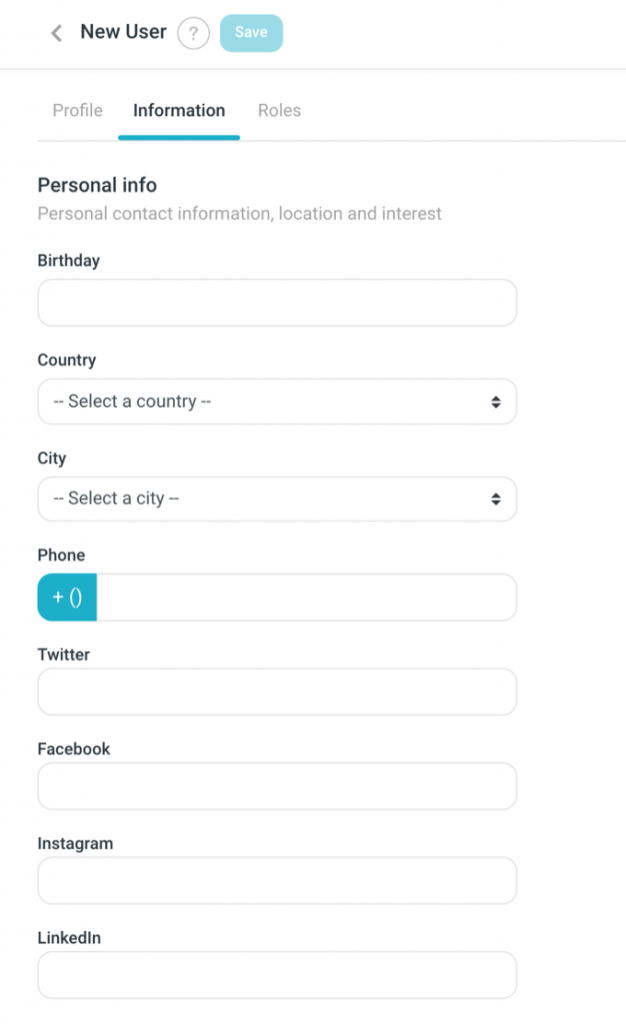Focus the Facebook input field
626x1024 pixels.
[277, 786]
